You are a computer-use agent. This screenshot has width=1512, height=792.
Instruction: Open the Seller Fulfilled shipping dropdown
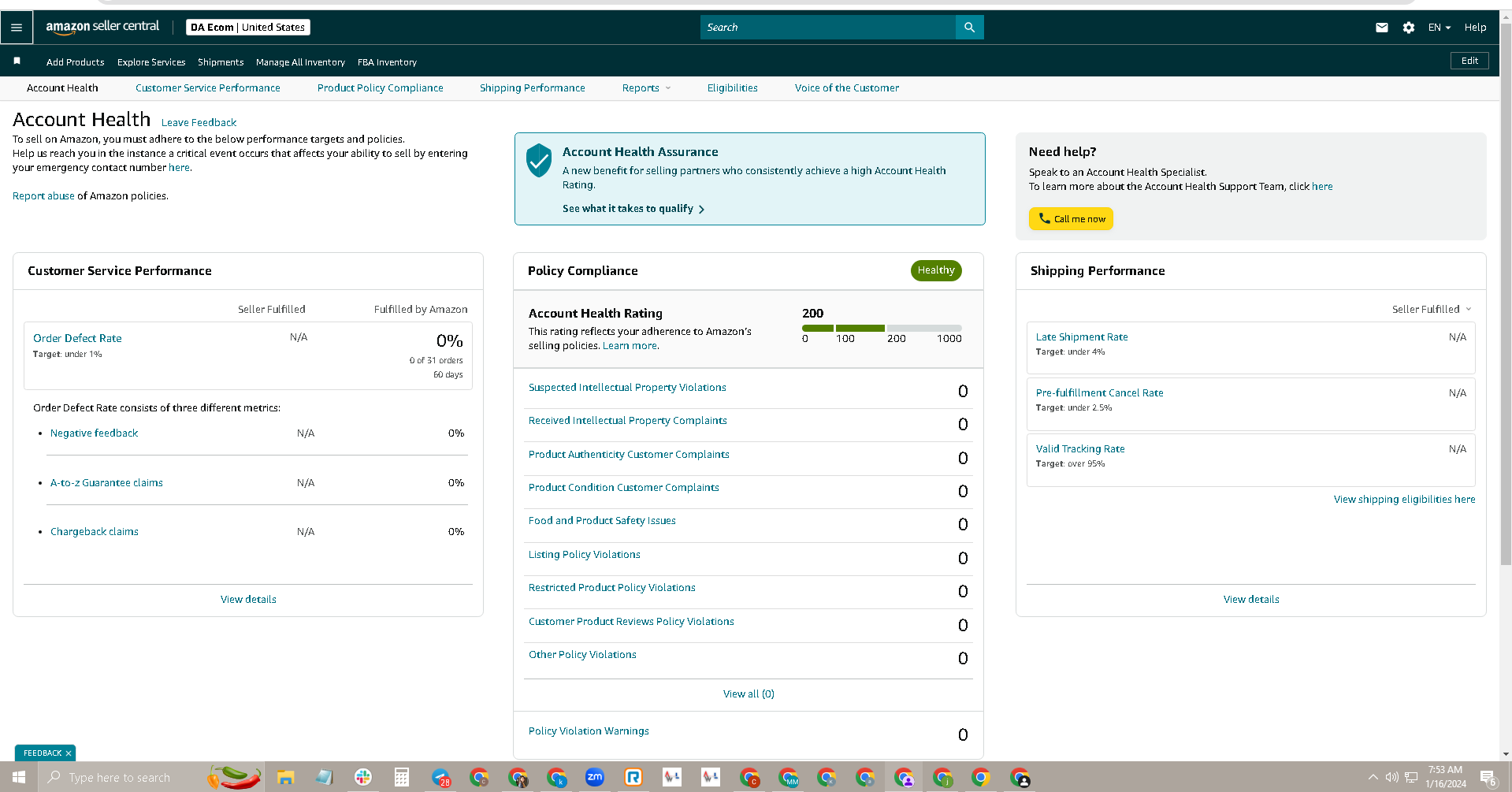[x=1432, y=309]
